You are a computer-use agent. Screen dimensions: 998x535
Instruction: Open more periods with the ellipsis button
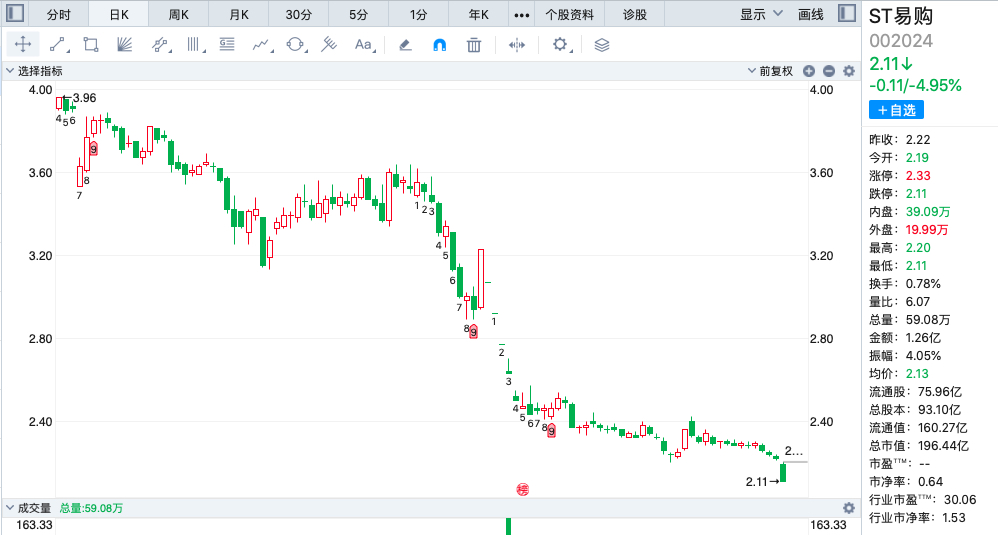click(x=521, y=15)
